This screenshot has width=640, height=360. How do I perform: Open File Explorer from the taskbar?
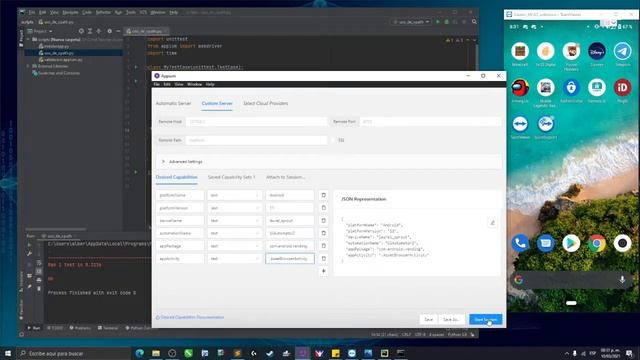coord(156,353)
